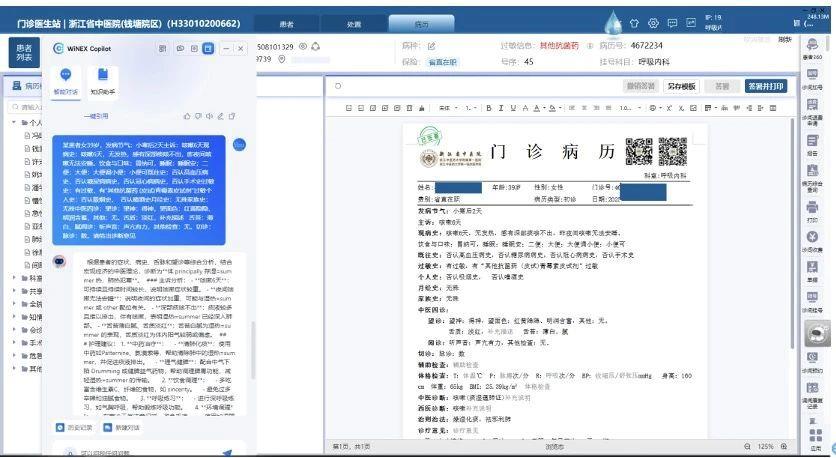Click the printer icon in right sidebar
Viewport: 836px width, 458px height.
click(812, 207)
